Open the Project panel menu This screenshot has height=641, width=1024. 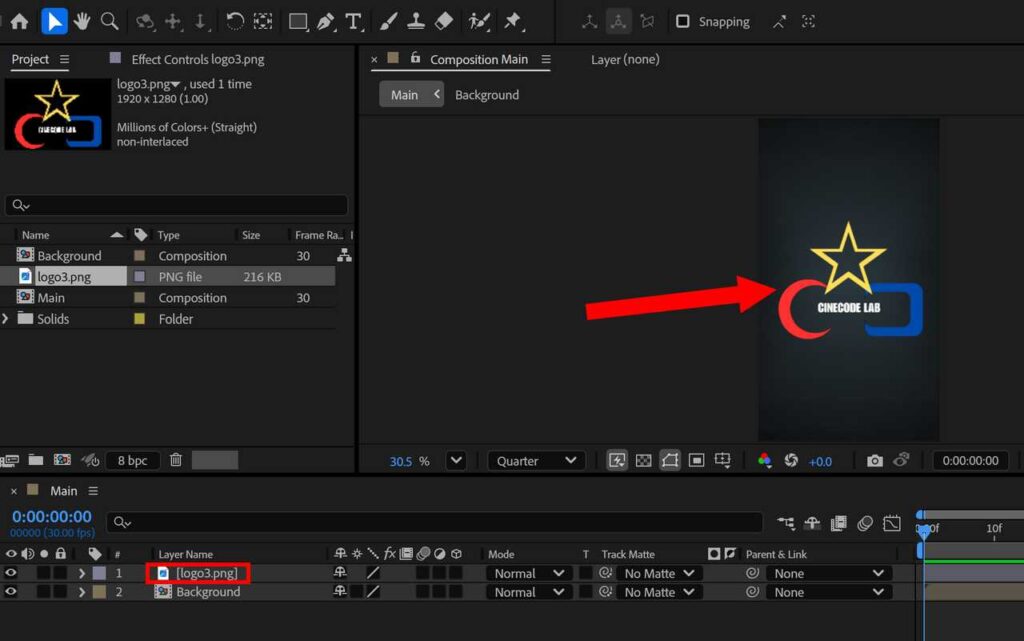click(x=64, y=59)
